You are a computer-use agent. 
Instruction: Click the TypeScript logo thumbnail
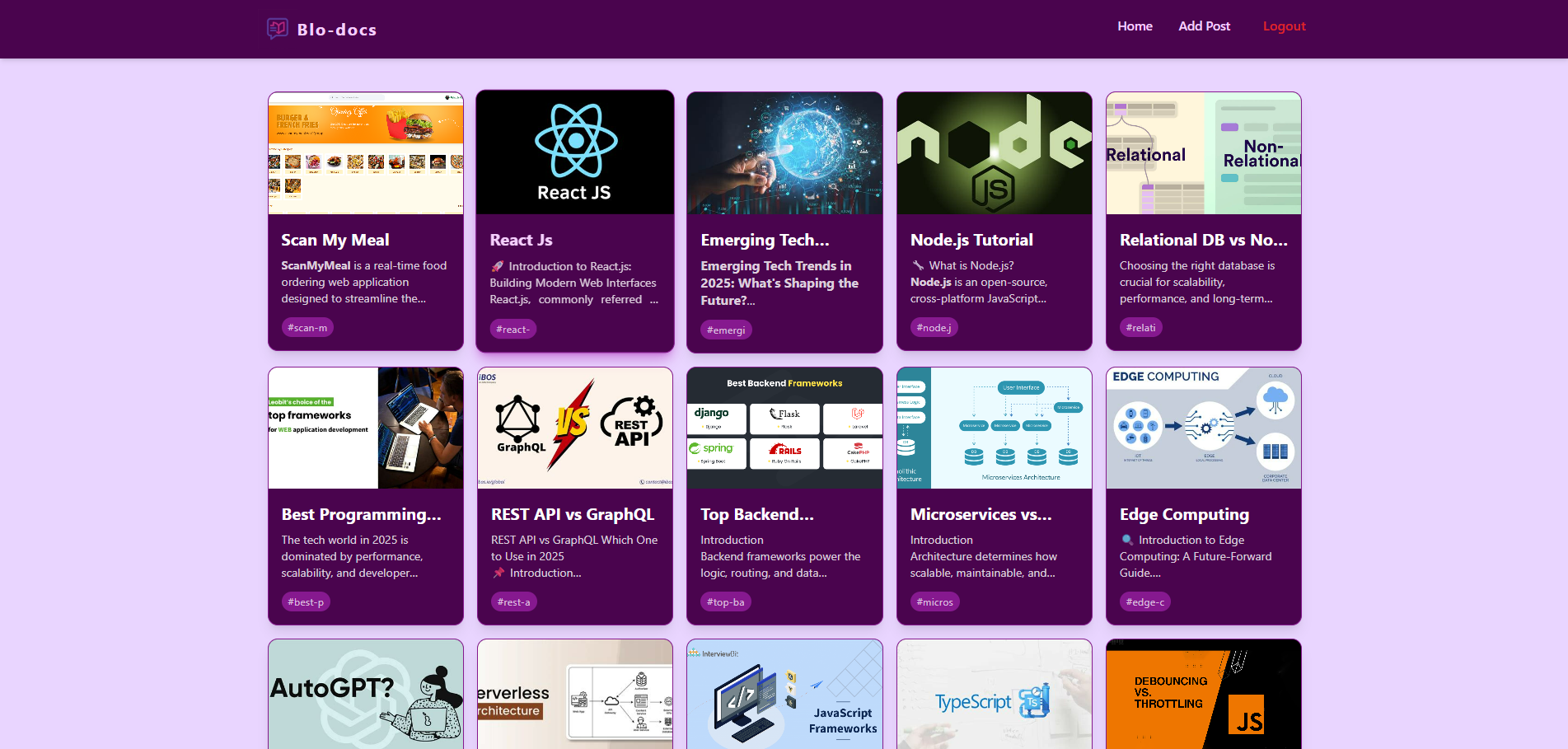tap(995, 695)
